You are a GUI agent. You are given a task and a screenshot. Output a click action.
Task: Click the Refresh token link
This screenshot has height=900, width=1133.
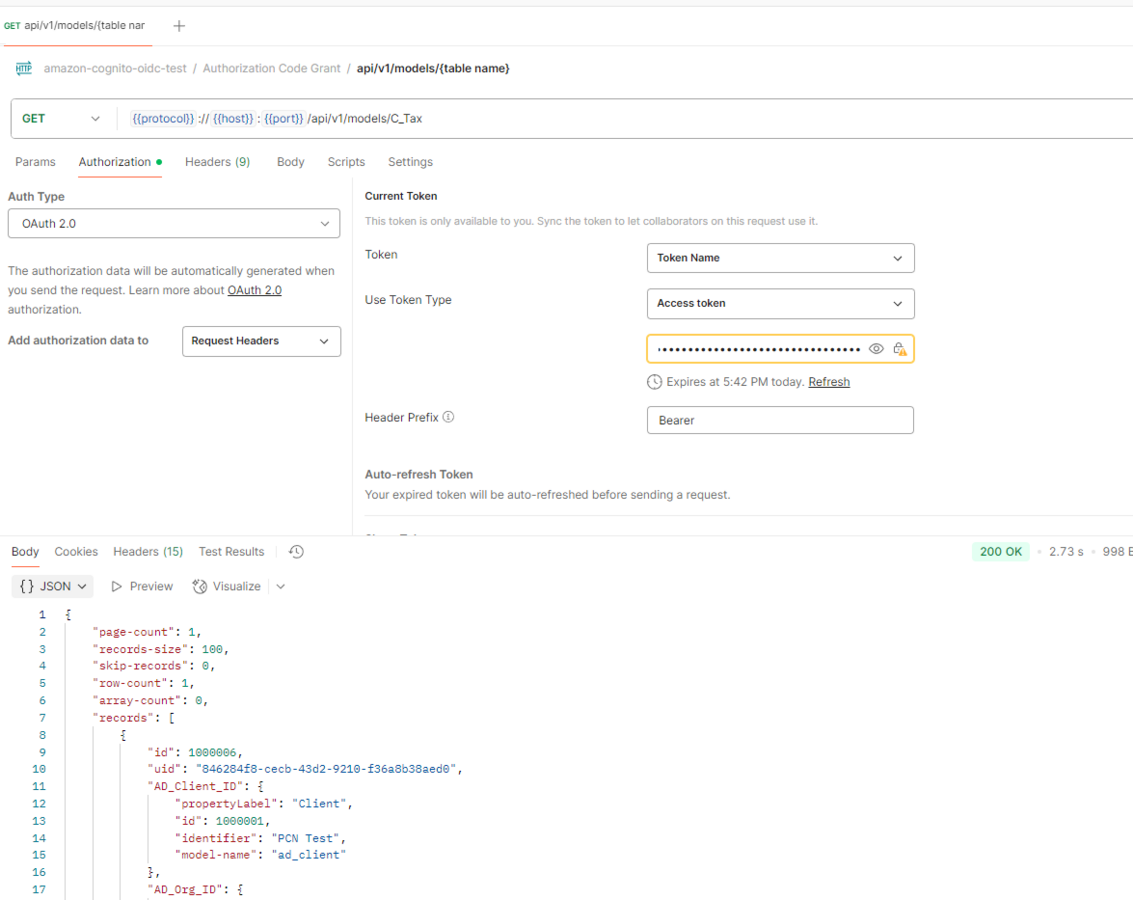829,382
